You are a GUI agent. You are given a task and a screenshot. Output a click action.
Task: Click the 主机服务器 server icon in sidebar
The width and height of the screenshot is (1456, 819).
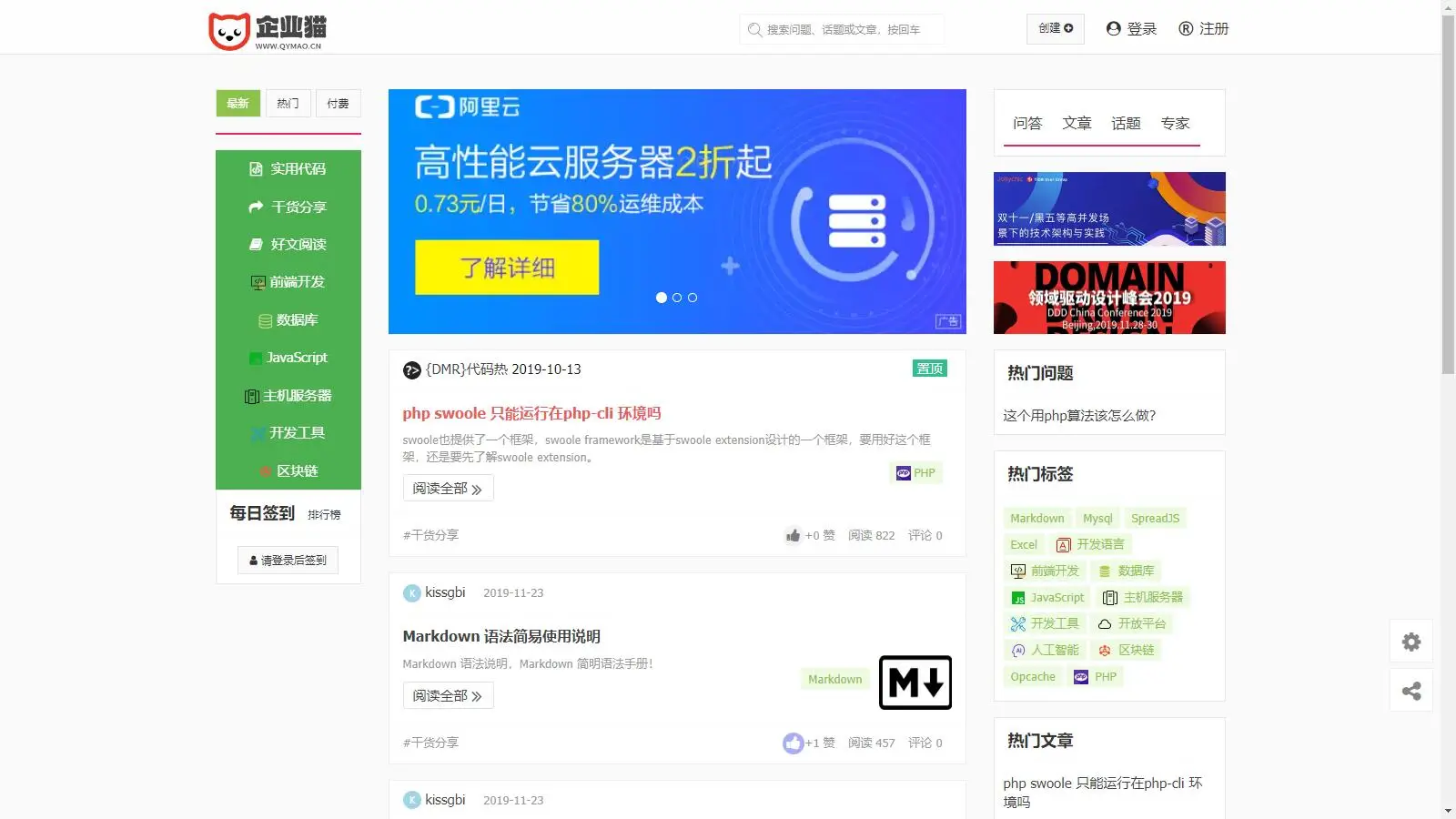click(252, 395)
